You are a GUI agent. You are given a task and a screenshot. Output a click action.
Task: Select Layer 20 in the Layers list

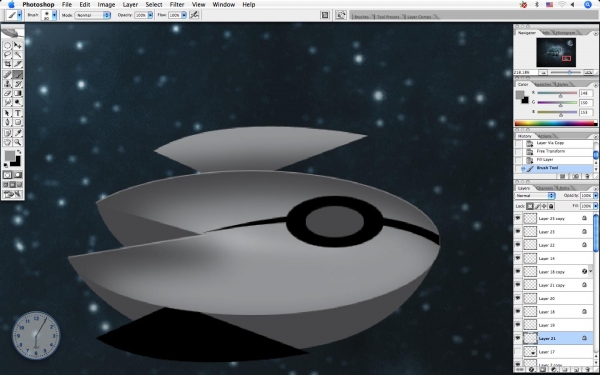[x=557, y=298]
